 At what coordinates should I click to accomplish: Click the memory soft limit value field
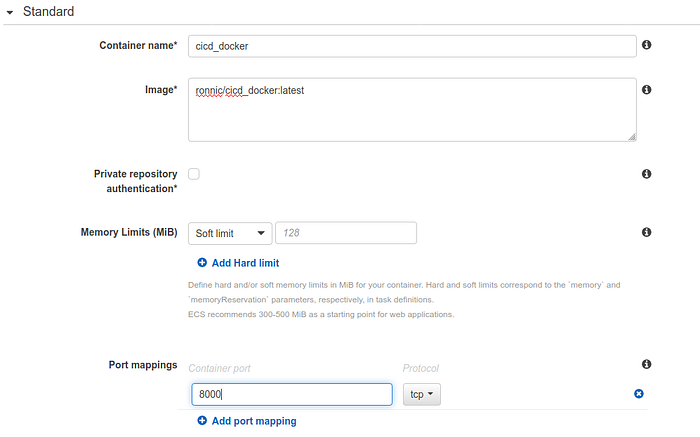coord(345,233)
